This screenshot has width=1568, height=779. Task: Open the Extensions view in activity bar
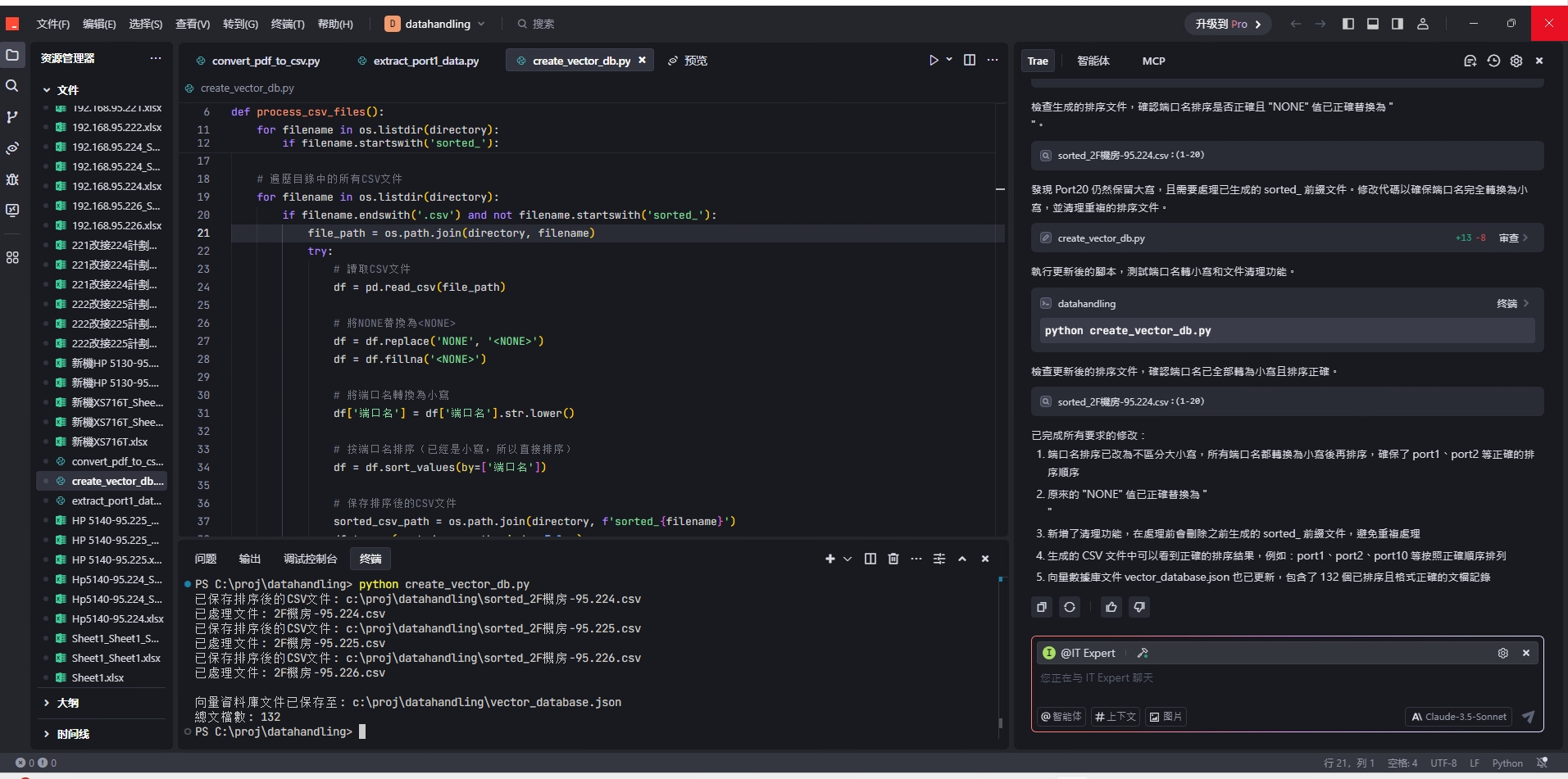(12, 257)
